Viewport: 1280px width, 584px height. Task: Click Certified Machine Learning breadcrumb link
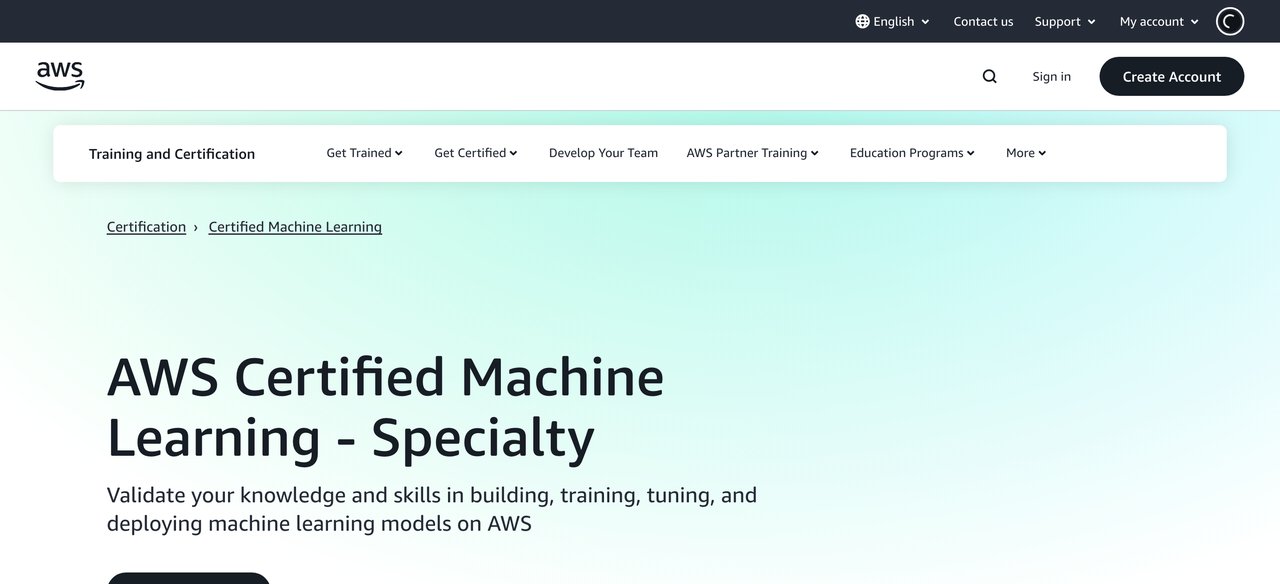pyautogui.click(x=295, y=227)
